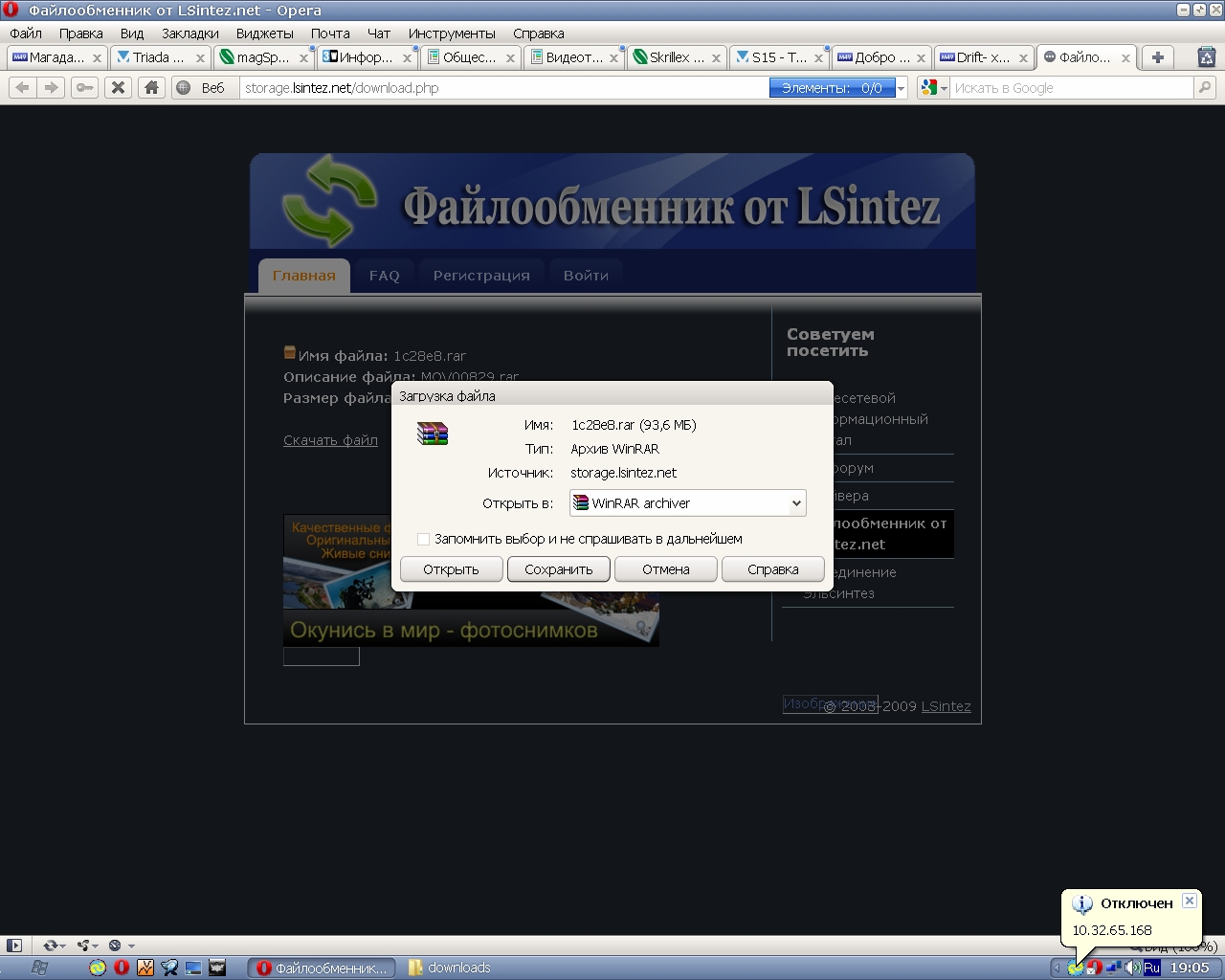The image size is (1225, 980).
Task: Open the Виджеты menu
Action: tap(265, 33)
